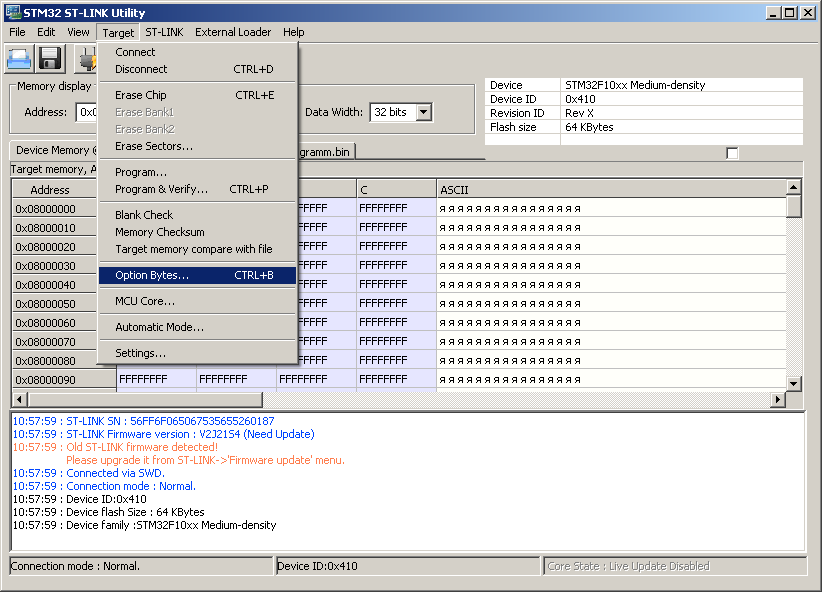
Task: Open the Data Width dropdown
Action: [423, 112]
